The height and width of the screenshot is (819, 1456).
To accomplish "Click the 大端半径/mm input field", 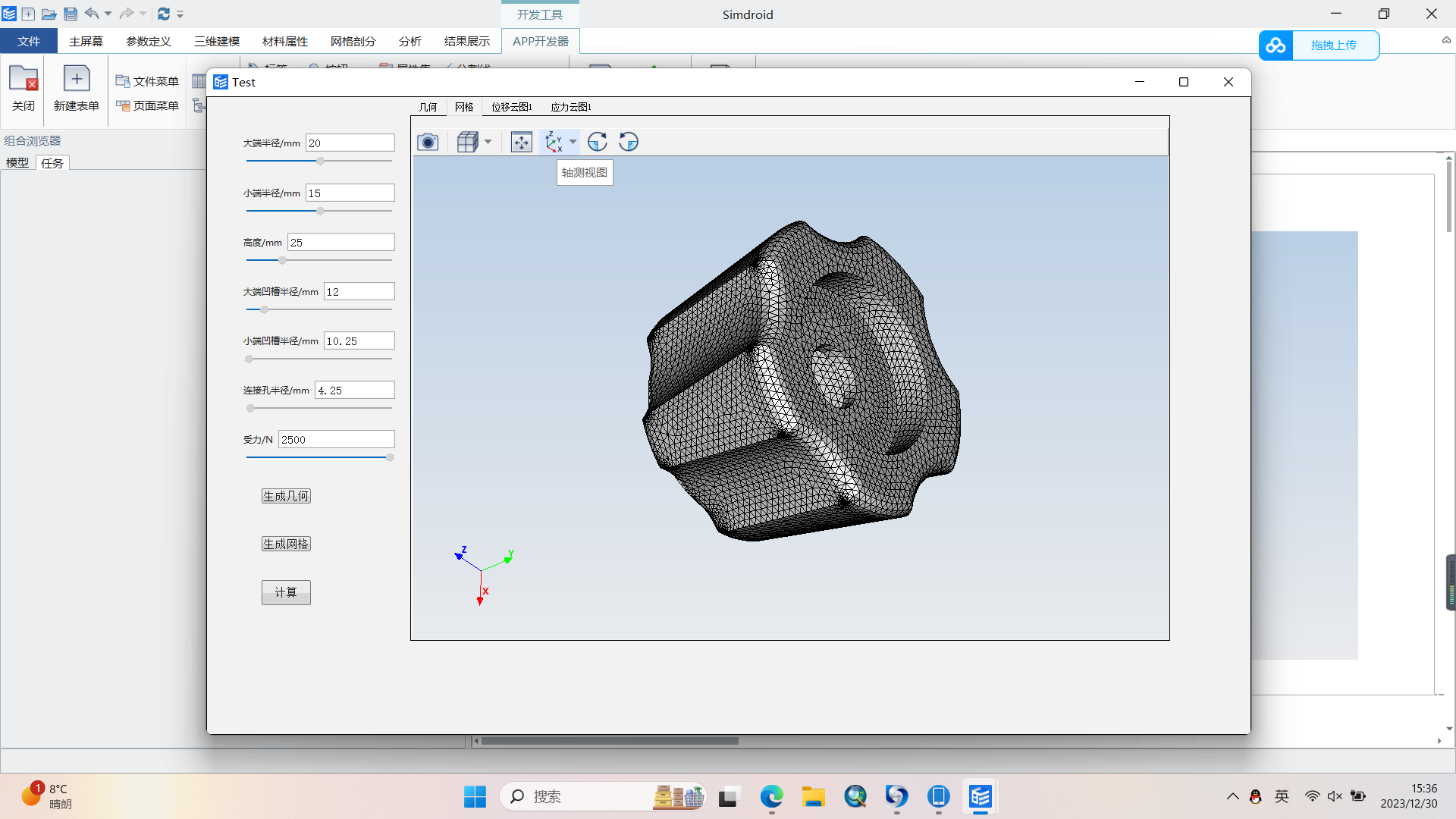I will [350, 143].
